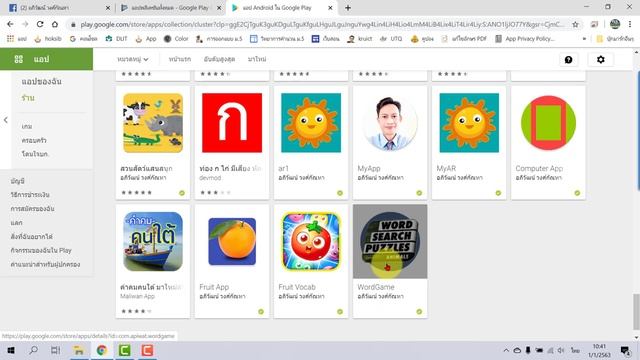640x360 pixels.
Task: Open the App Privacy Policy bookmark
Action: coord(525,39)
